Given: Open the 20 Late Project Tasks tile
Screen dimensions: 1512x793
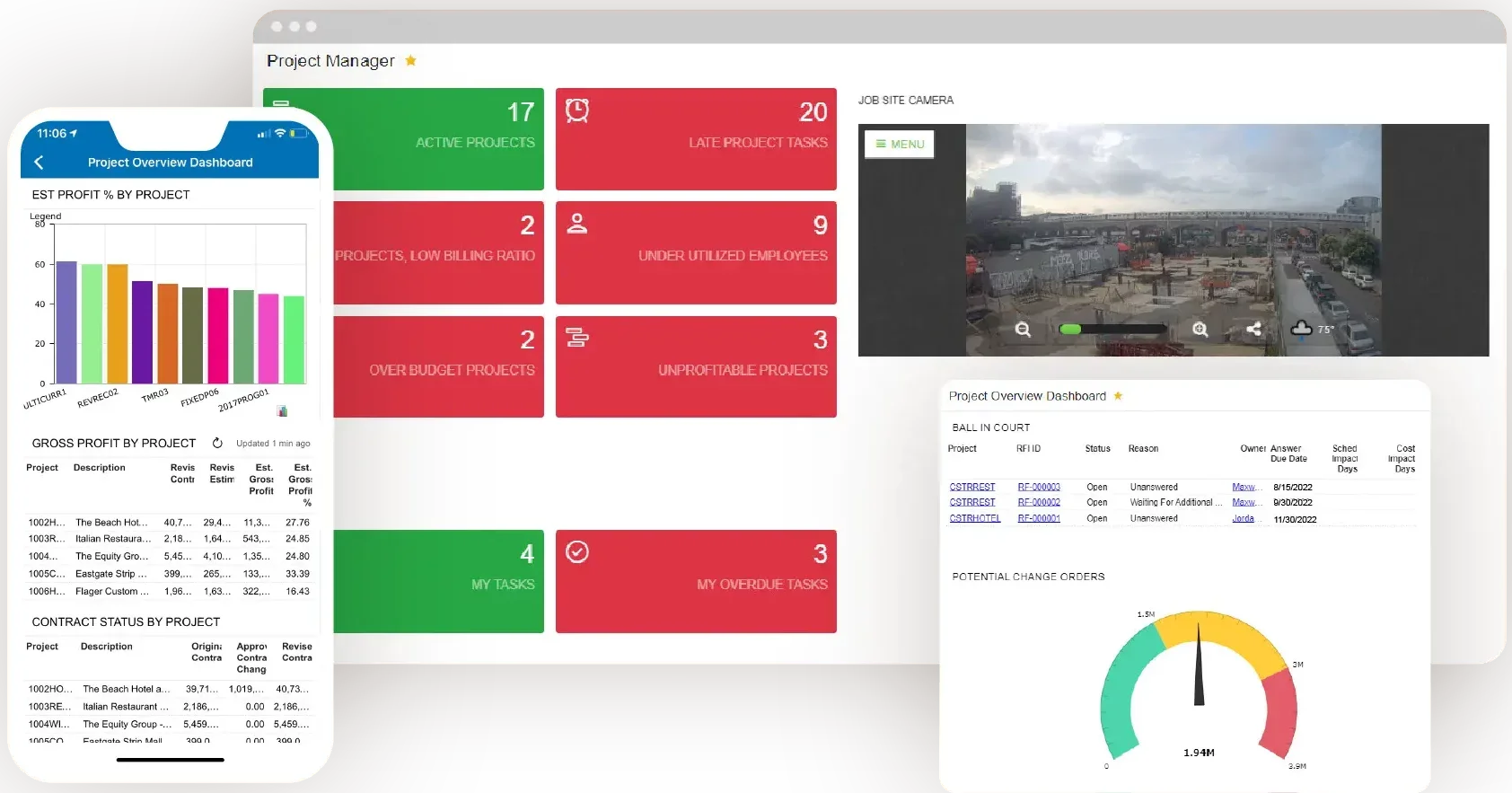Looking at the screenshot, I should click(x=696, y=138).
